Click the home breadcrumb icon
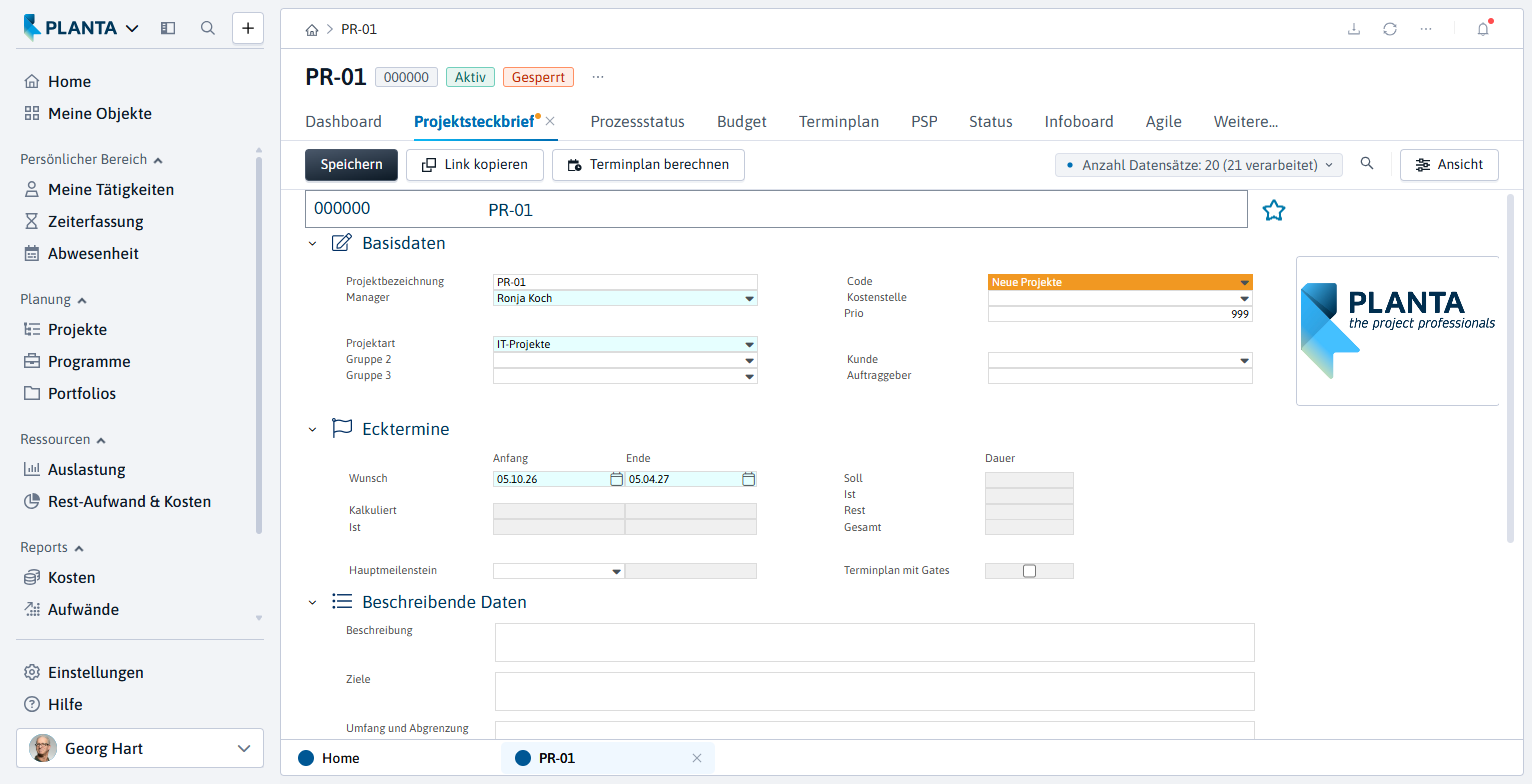The height and width of the screenshot is (784, 1532). point(313,29)
